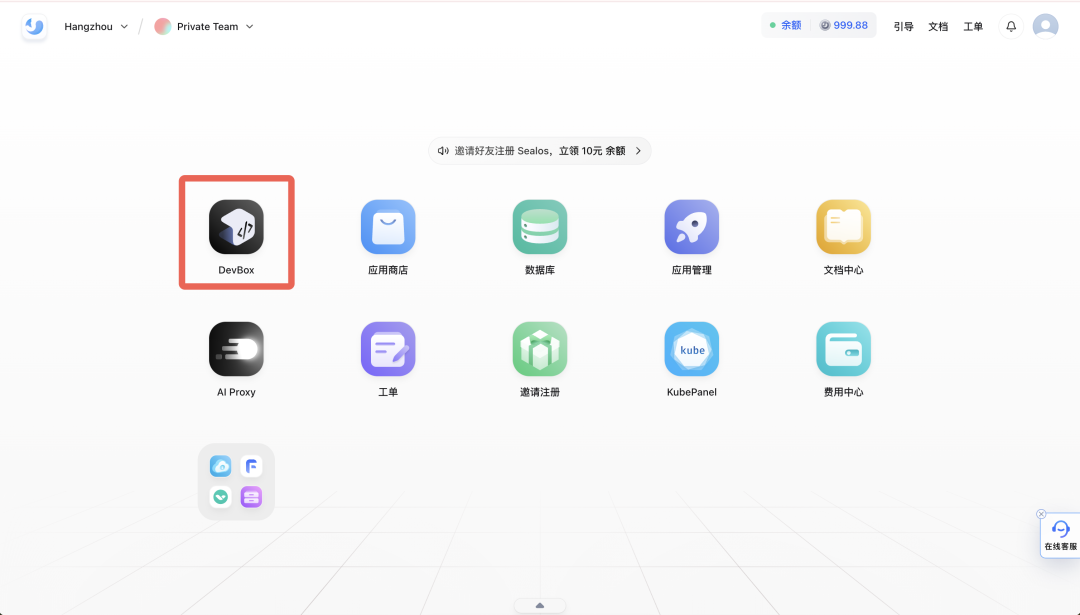Open the 邀请注册 invite app

tap(540, 349)
